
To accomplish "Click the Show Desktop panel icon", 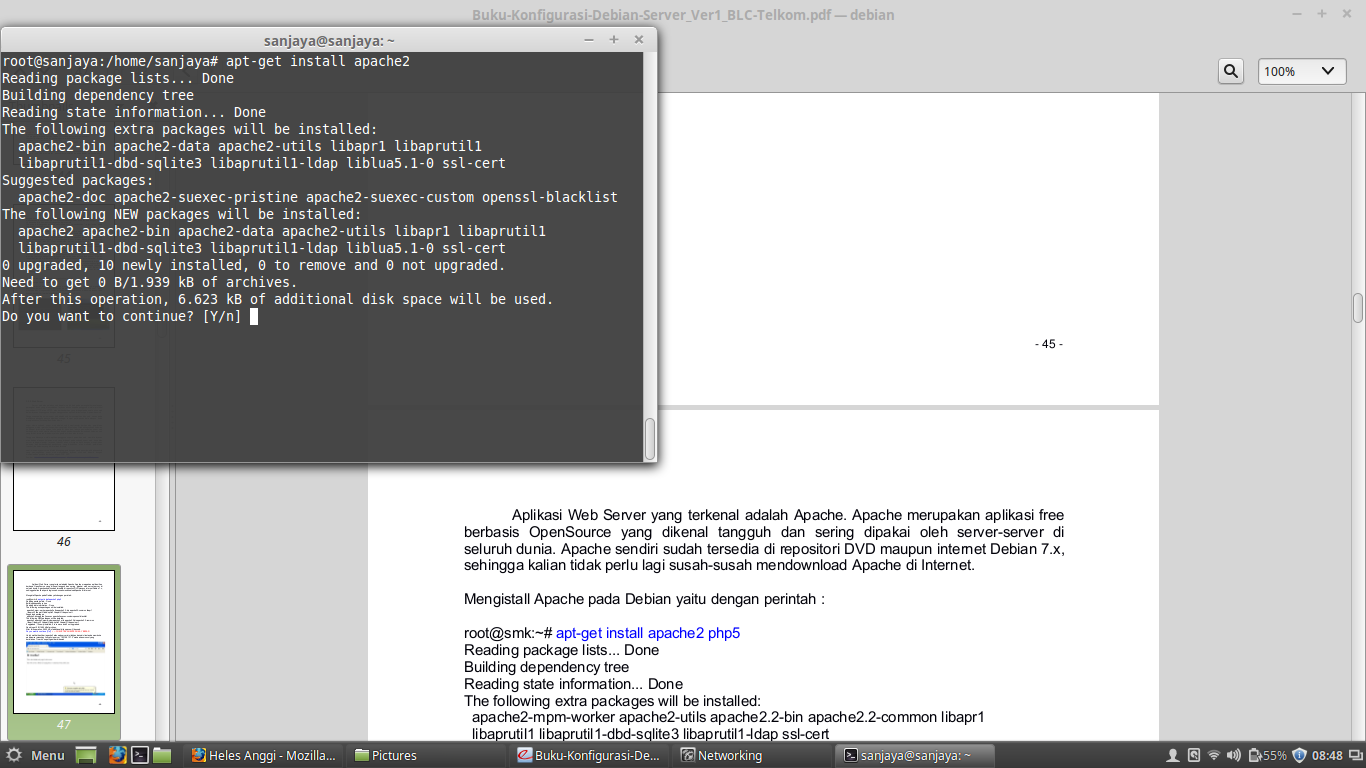I will coord(86,755).
